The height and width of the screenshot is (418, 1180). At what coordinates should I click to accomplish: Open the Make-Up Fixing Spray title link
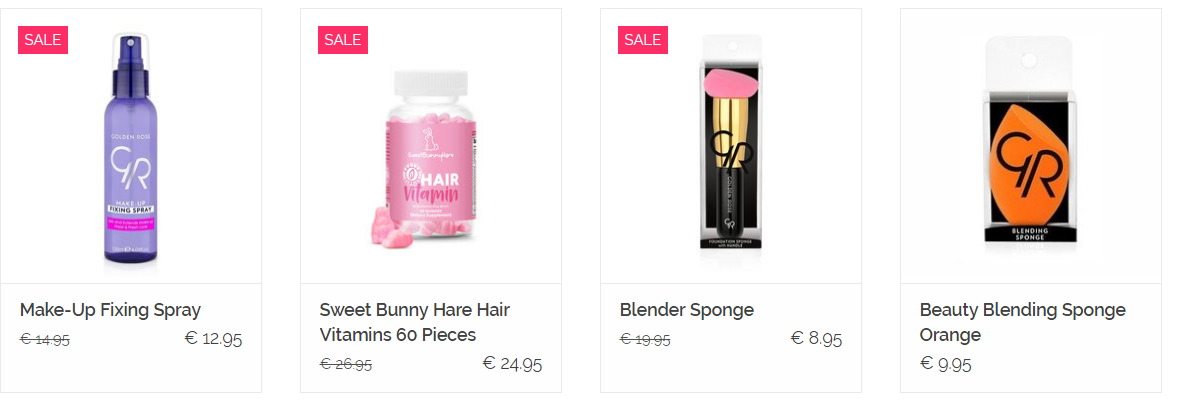(111, 310)
